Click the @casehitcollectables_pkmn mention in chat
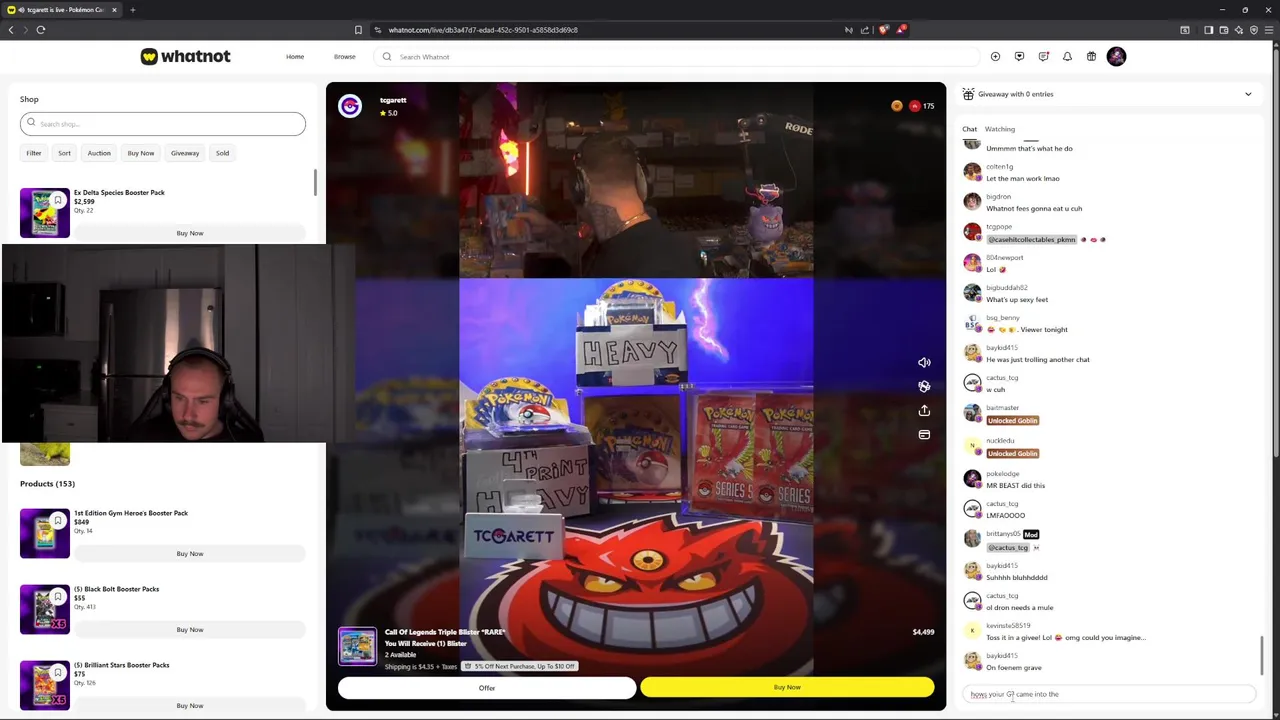1280x720 pixels. point(1031,240)
